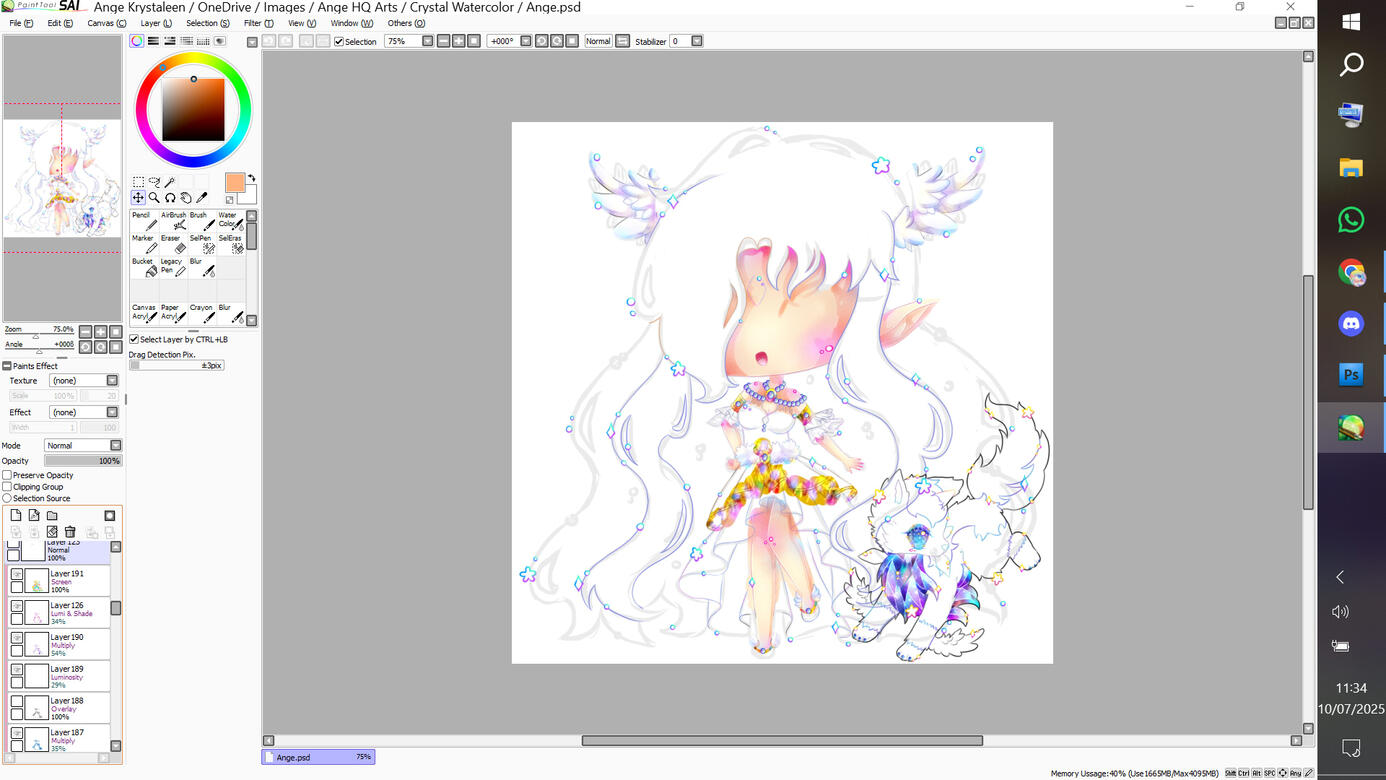Image resolution: width=1386 pixels, height=780 pixels.
Task: Select the Magic Wand tool
Action: coord(170,182)
